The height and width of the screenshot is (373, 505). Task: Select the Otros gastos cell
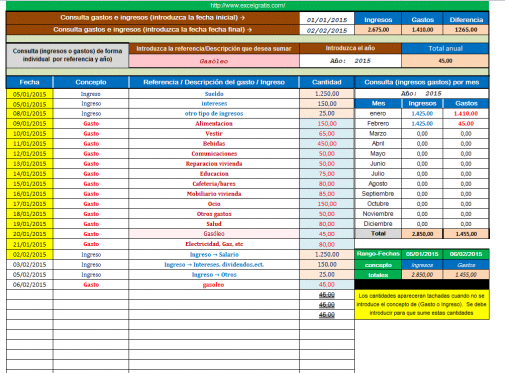pyautogui.click(x=214, y=214)
